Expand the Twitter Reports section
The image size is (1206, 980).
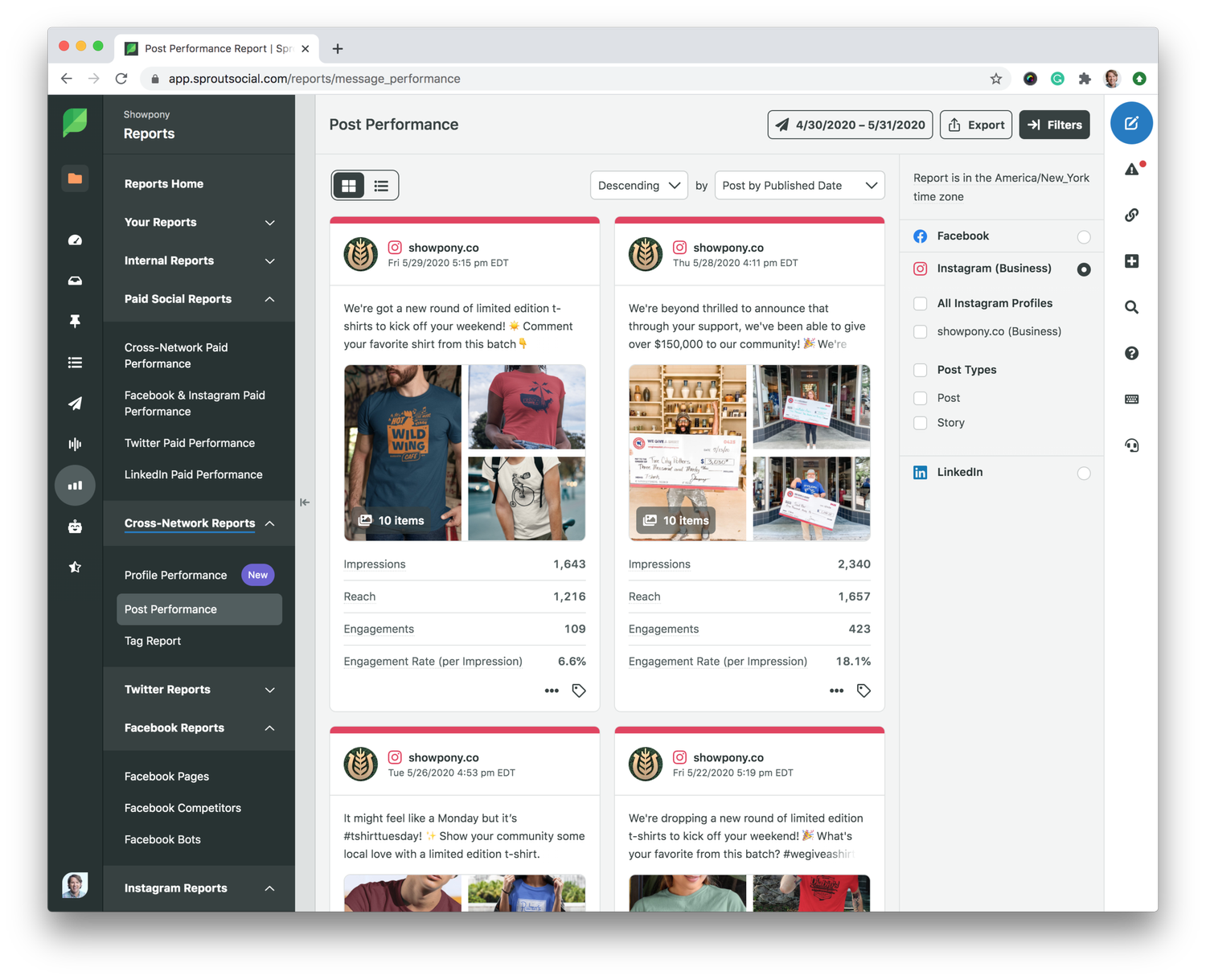coord(199,690)
